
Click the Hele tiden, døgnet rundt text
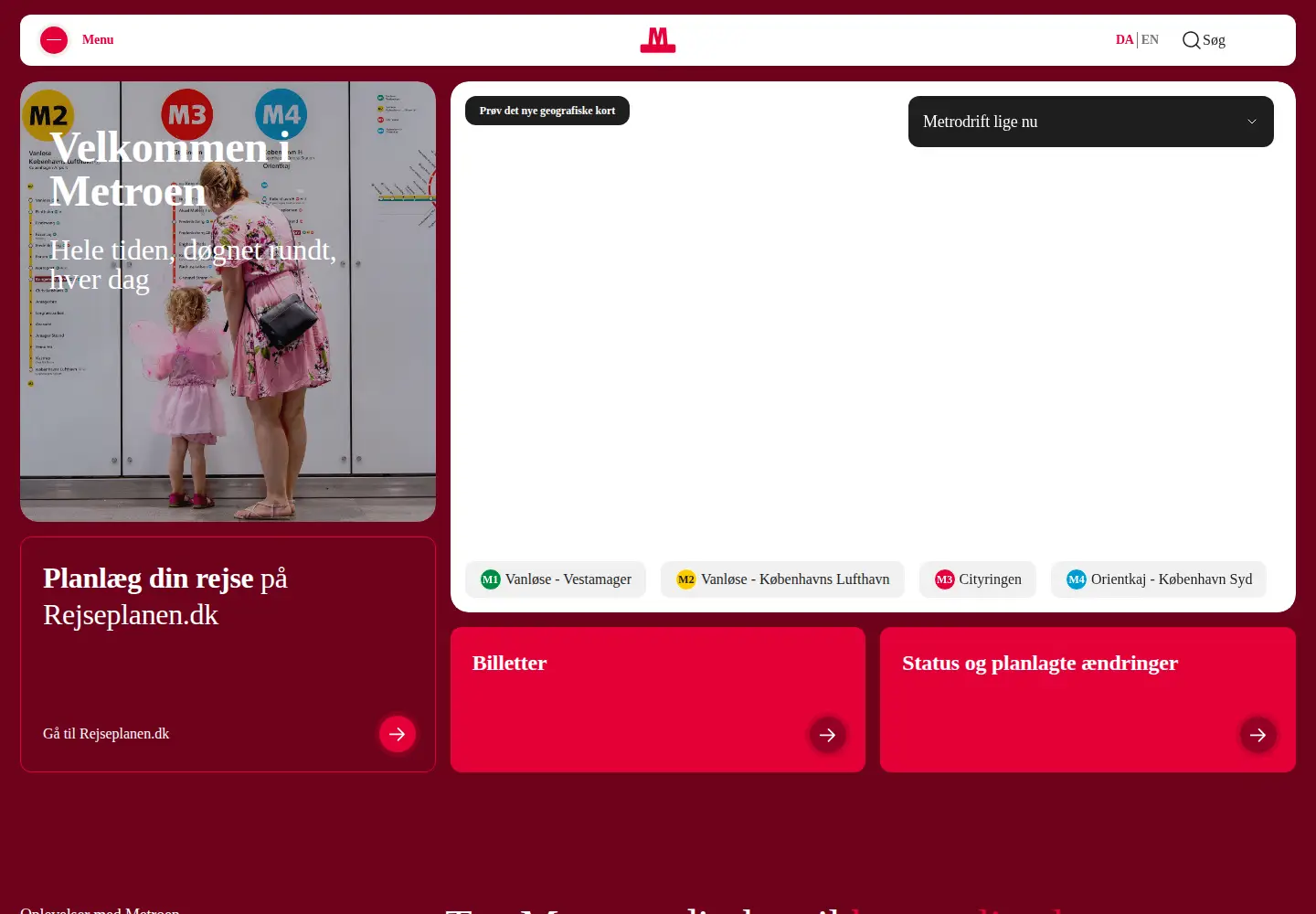(x=193, y=264)
